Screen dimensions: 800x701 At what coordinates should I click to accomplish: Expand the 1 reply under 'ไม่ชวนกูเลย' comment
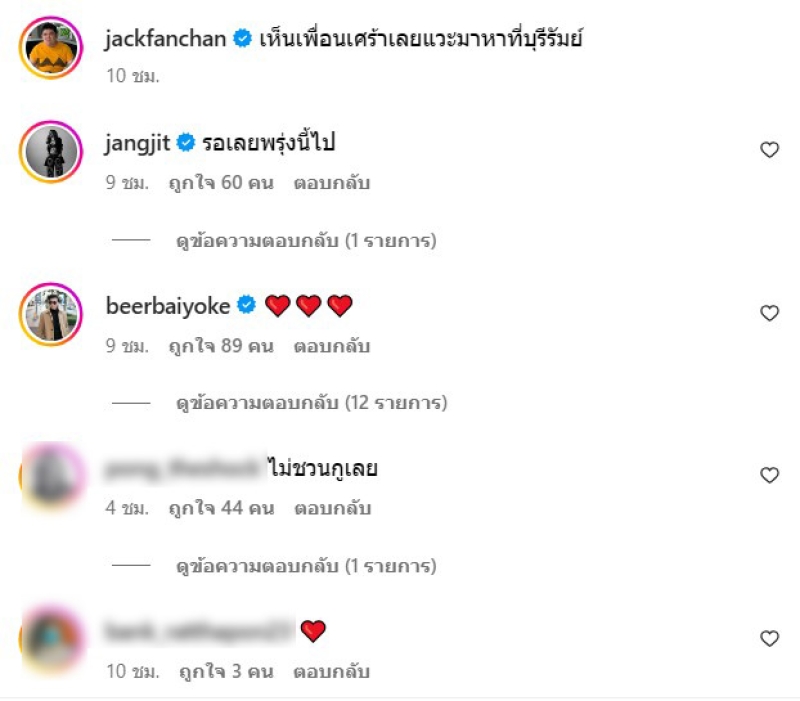[x=306, y=566]
